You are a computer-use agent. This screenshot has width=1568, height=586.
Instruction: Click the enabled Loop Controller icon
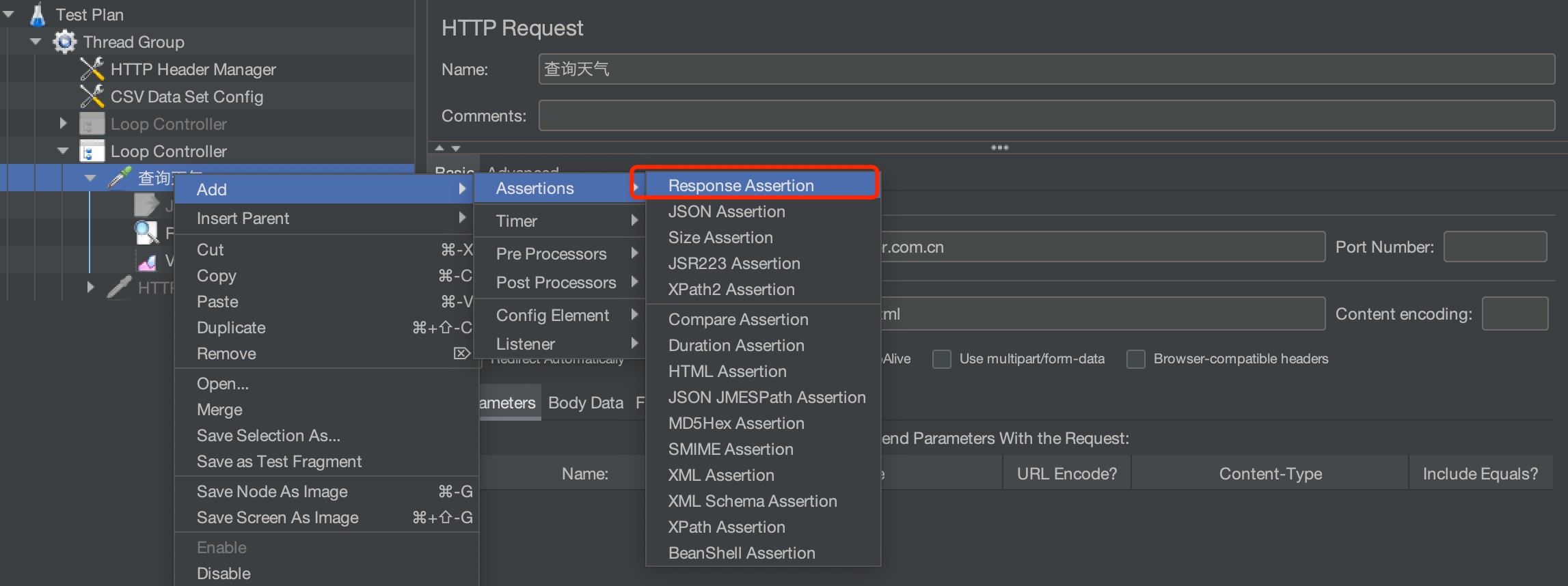coord(92,151)
